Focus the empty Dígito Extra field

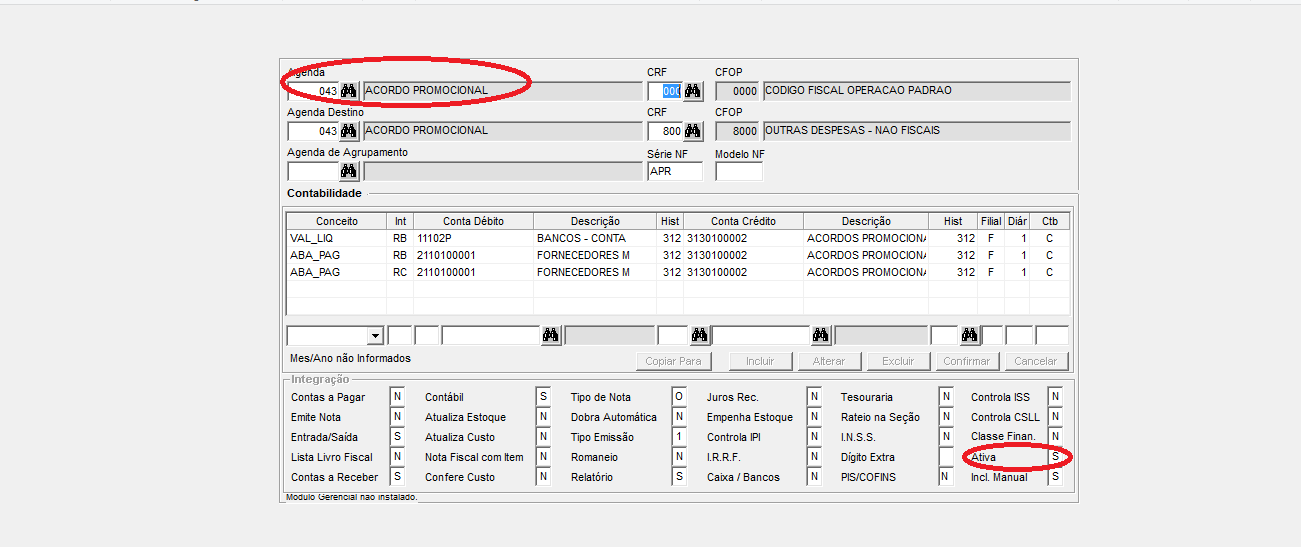point(946,457)
